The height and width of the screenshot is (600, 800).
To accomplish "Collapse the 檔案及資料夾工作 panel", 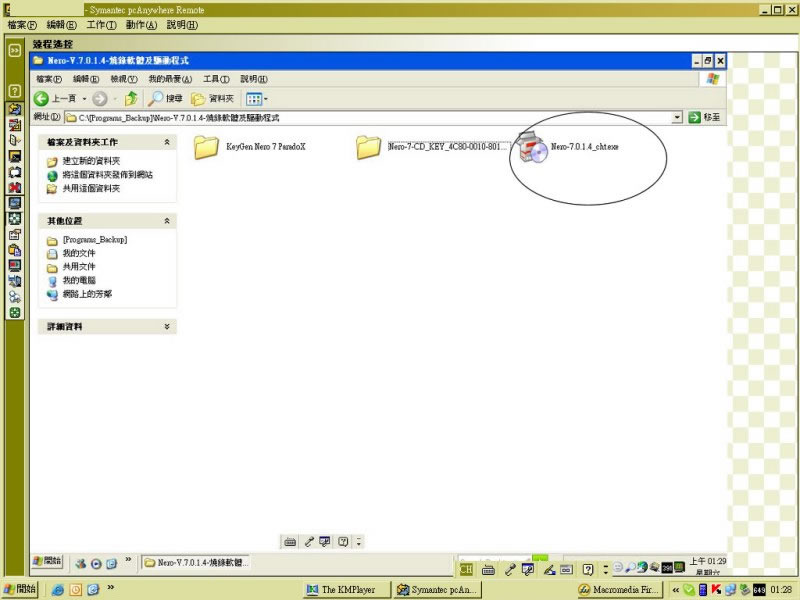I will 167,142.
